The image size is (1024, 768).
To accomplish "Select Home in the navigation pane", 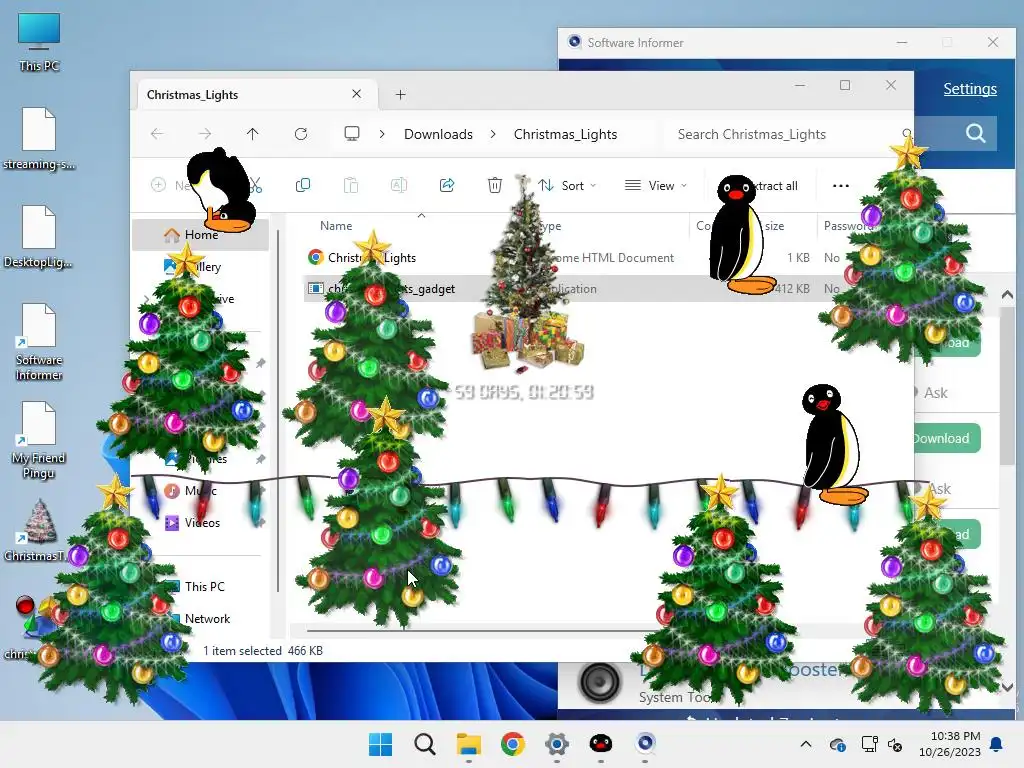I will coord(200,234).
